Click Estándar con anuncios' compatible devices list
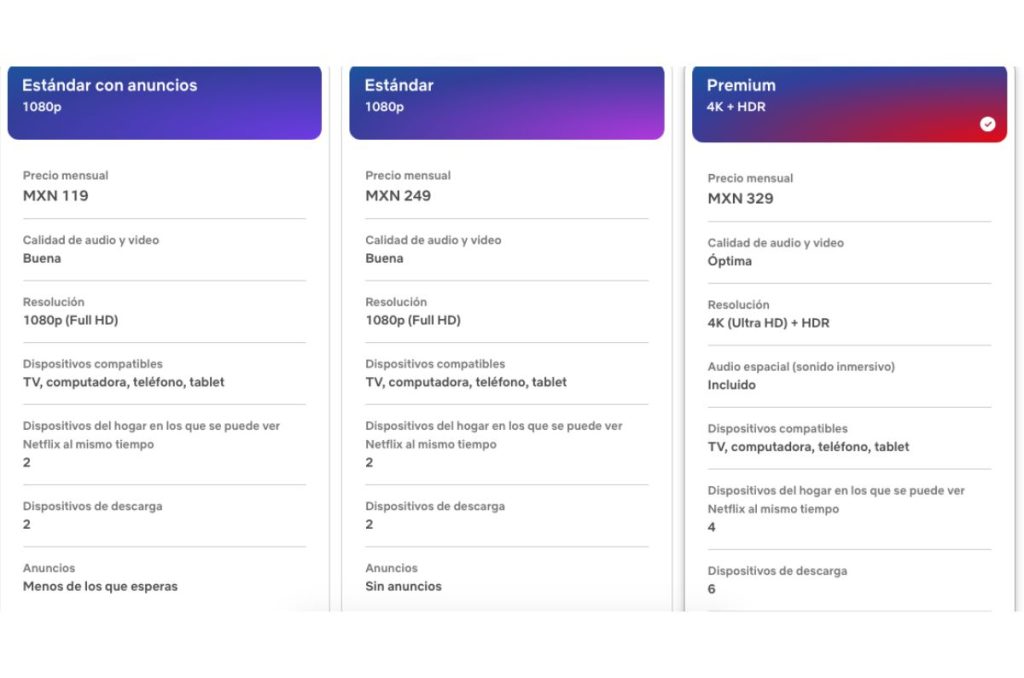 pos(124,382)
